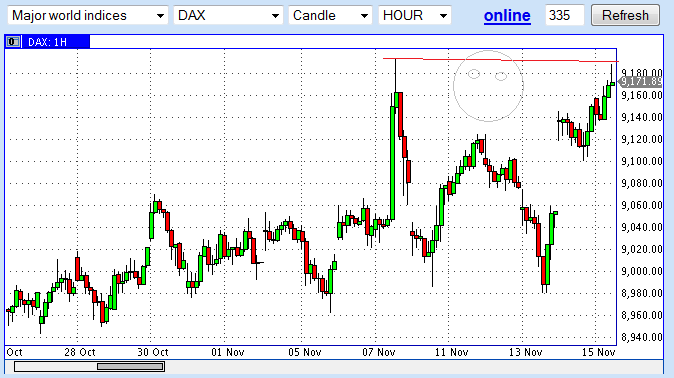
Task: Click the 30 Oct date label
Action: coord(153,353)
